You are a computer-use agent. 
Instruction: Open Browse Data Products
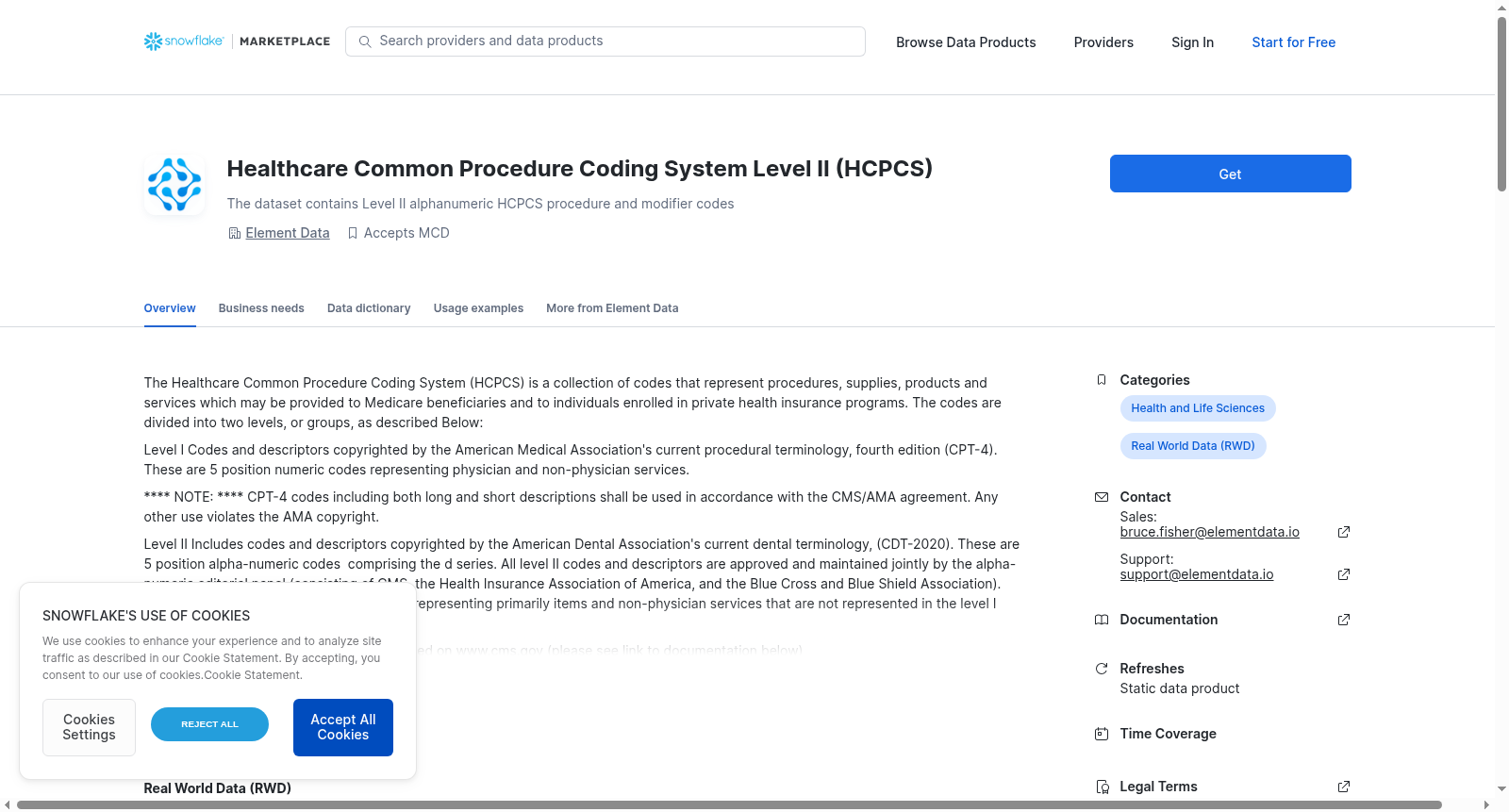(x=966, y=42)
